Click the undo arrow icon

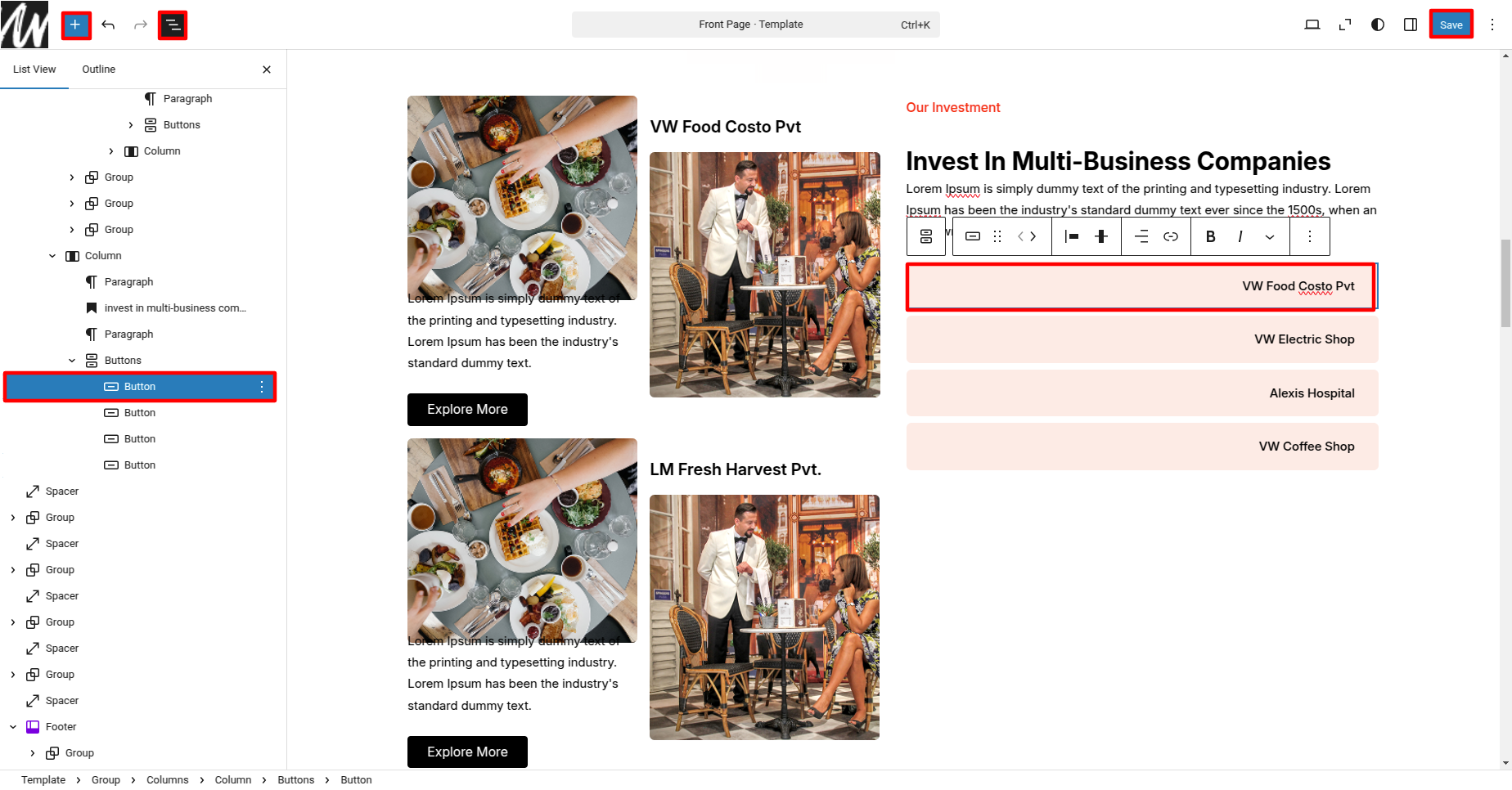click(x=108, y=25)
